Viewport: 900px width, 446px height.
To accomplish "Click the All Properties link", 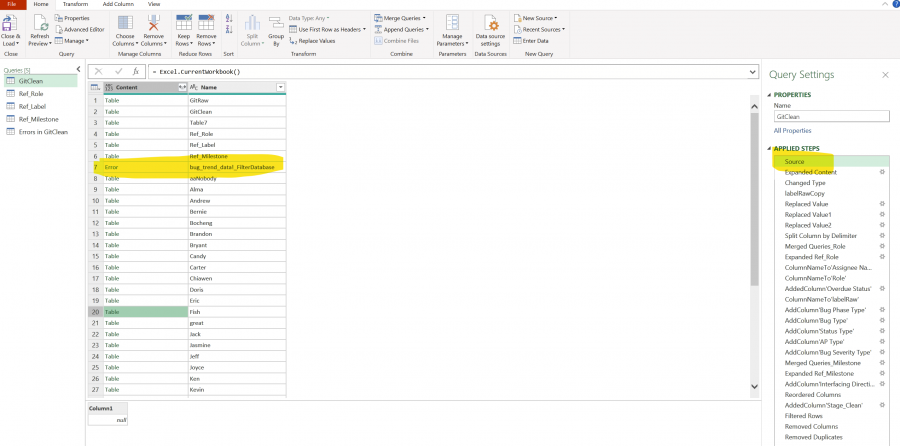I will pyautogui.click(x=792, y=131).
